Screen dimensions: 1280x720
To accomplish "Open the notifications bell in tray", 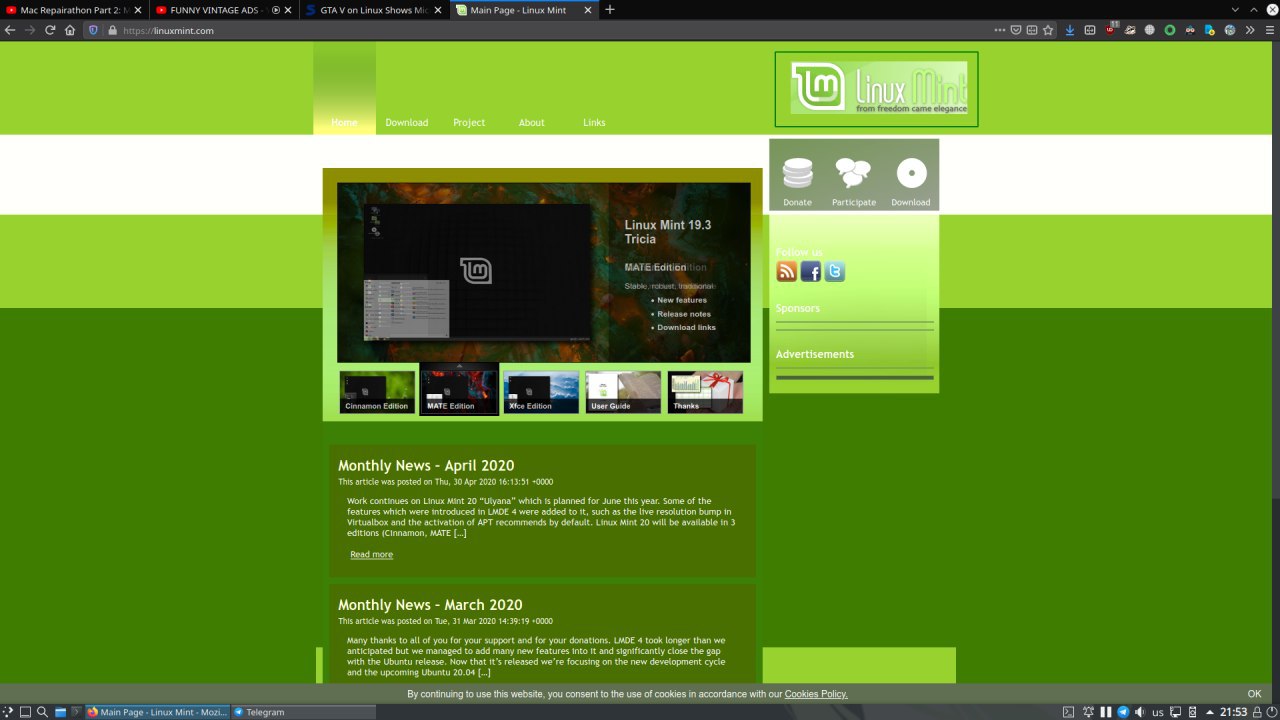I will [x=1088, y=712].
